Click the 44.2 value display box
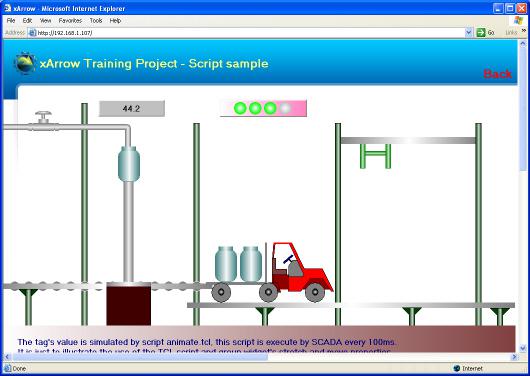The height and width of the screenshot is (376, 530). pos(132,109)
